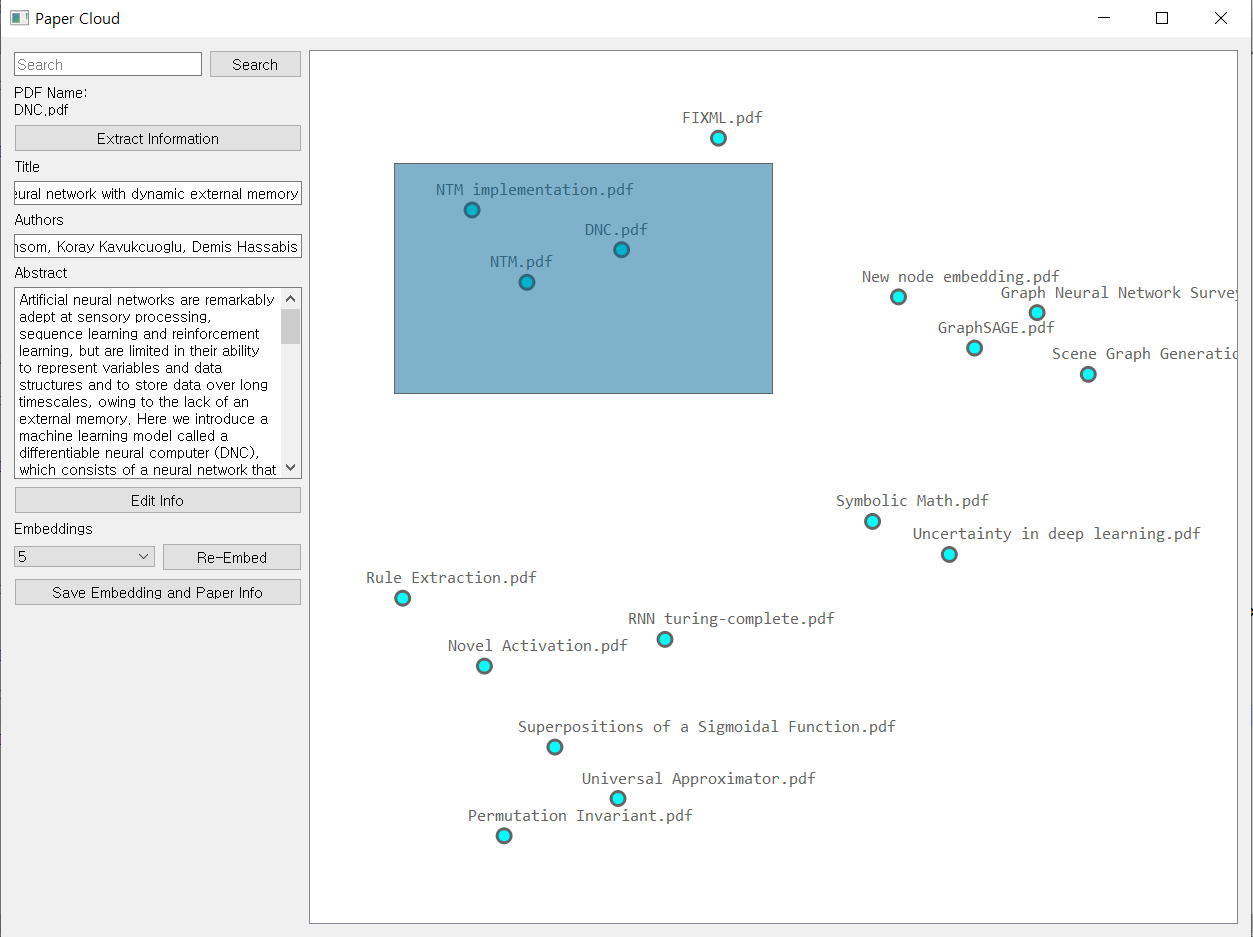Click the New node embedding.pdf label

click(961, 276)
